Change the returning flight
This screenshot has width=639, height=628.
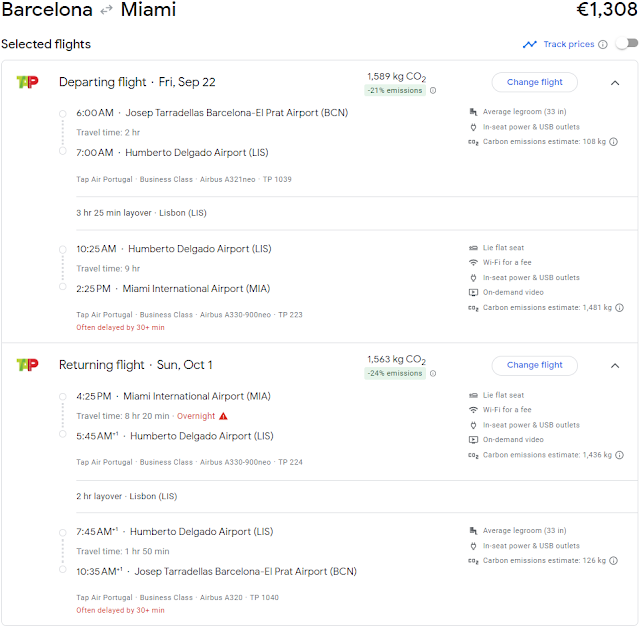(x=534, y=365)
